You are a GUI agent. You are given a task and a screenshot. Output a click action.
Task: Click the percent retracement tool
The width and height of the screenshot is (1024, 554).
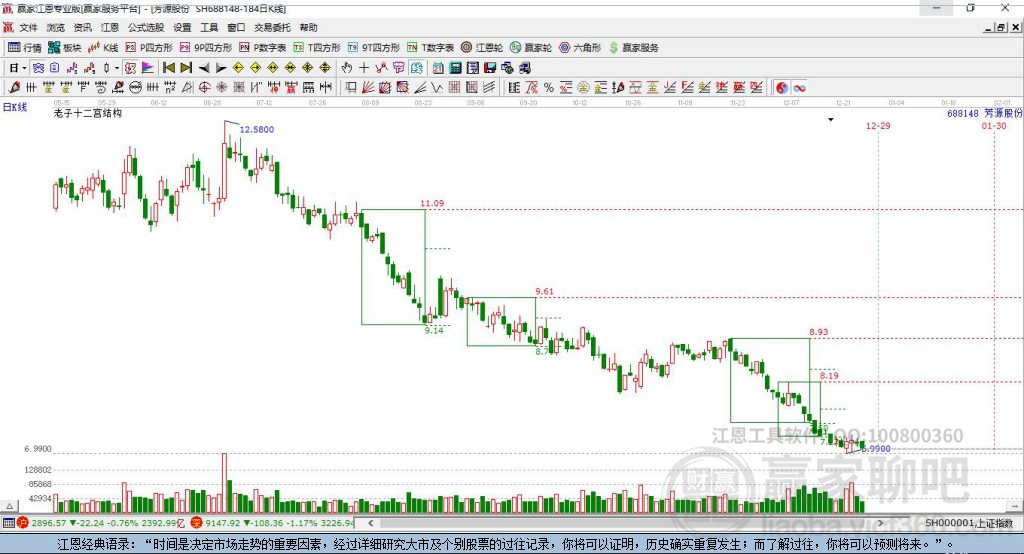click(549, 88)
